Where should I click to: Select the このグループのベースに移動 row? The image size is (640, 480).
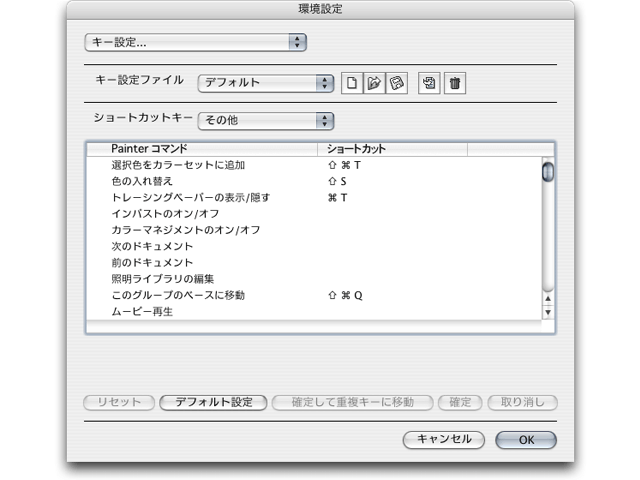tap(178, 295)
